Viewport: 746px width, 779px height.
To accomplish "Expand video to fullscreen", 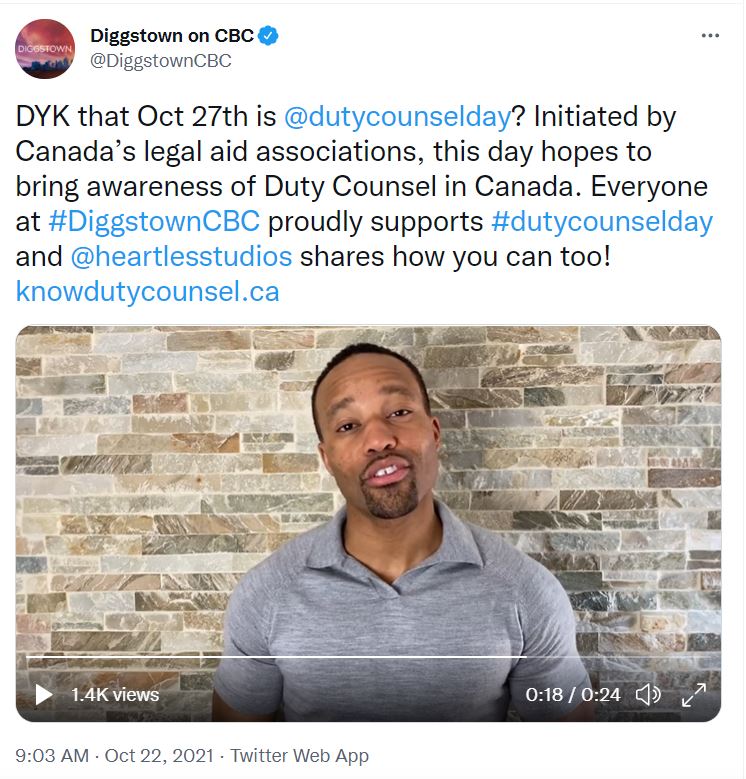I will (694, 695).
